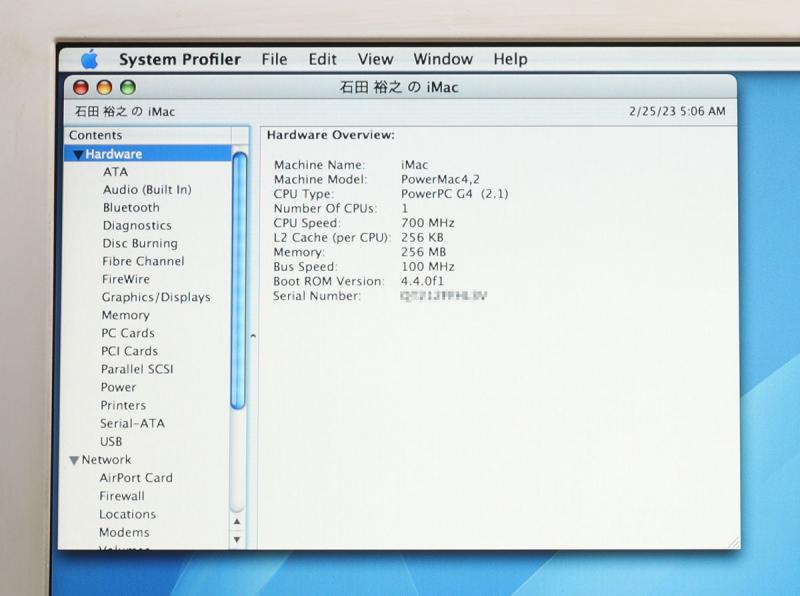The image size is (800, 596).
Task: Select USB in the Contents list
Action: tap(111, 441)
